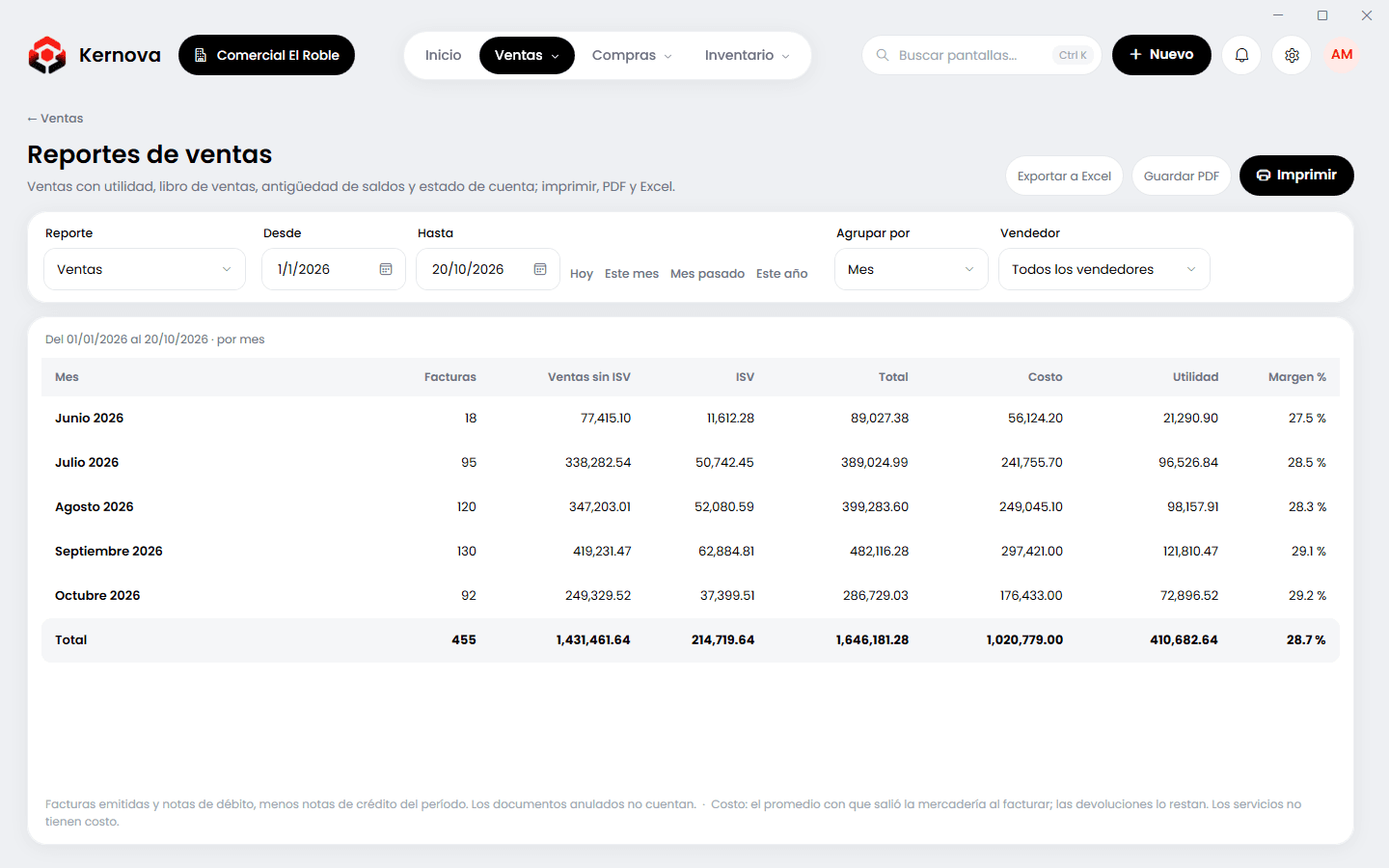Expand the Agrupar por dropdown
The height and width of the screenshot is (868, 1389).
pyautogui.click(x=912, y=269)
